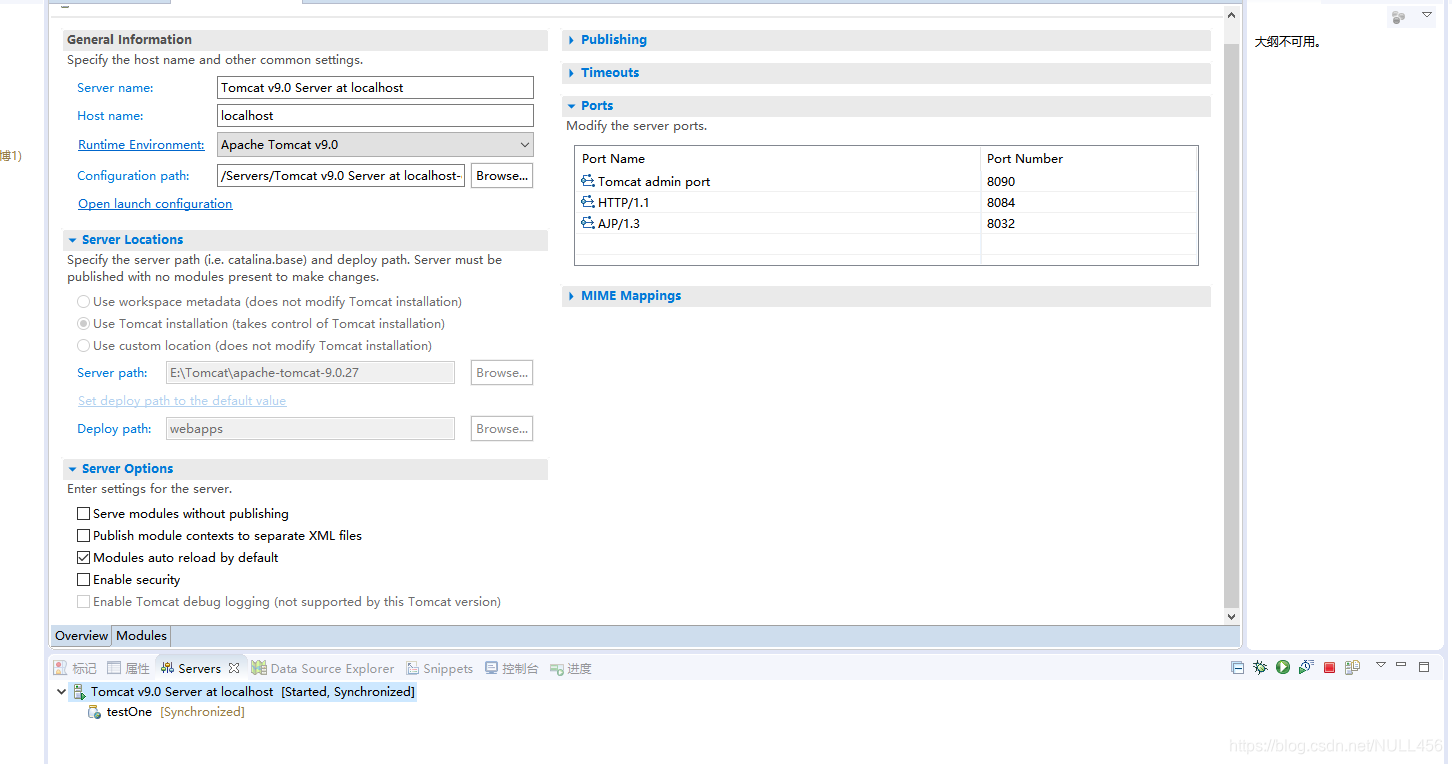
Task: Click the Servers tab icon
Action: coord(167,668)
